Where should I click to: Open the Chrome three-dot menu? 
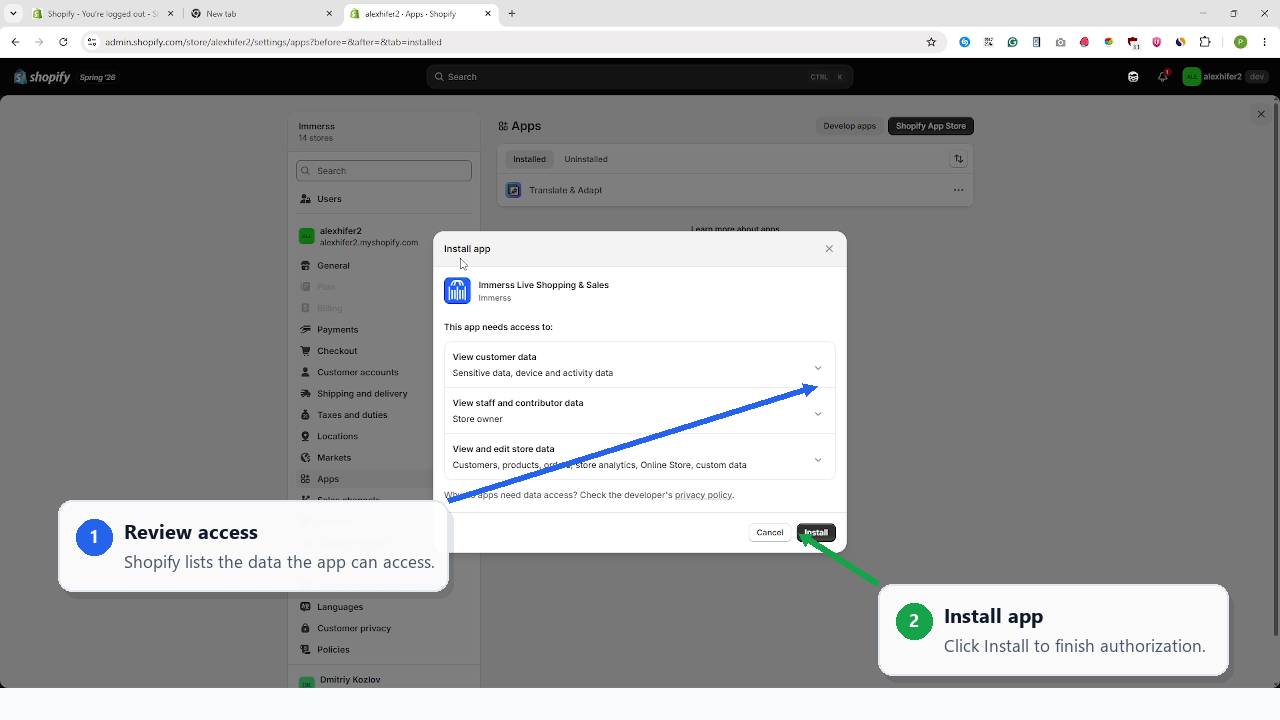click(1264, 42)
